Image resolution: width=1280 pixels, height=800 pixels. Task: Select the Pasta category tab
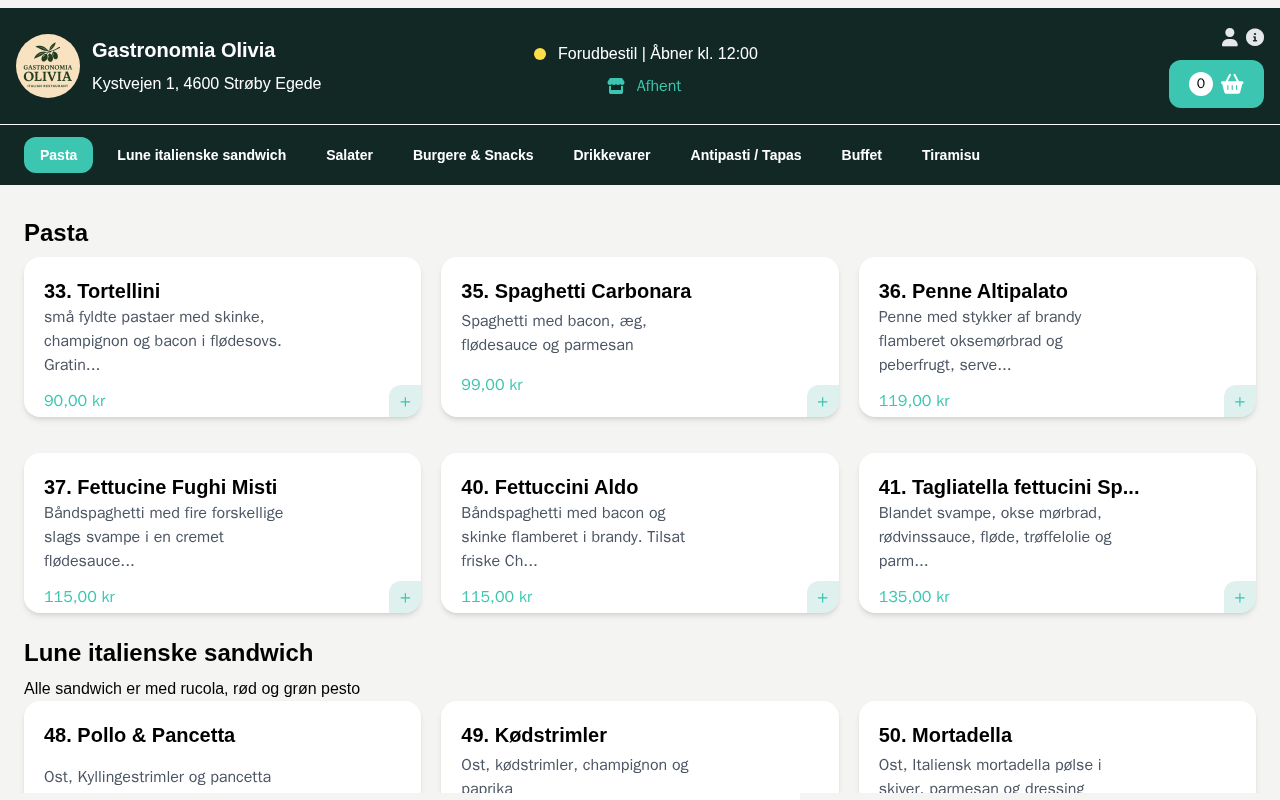coord(58,155)
